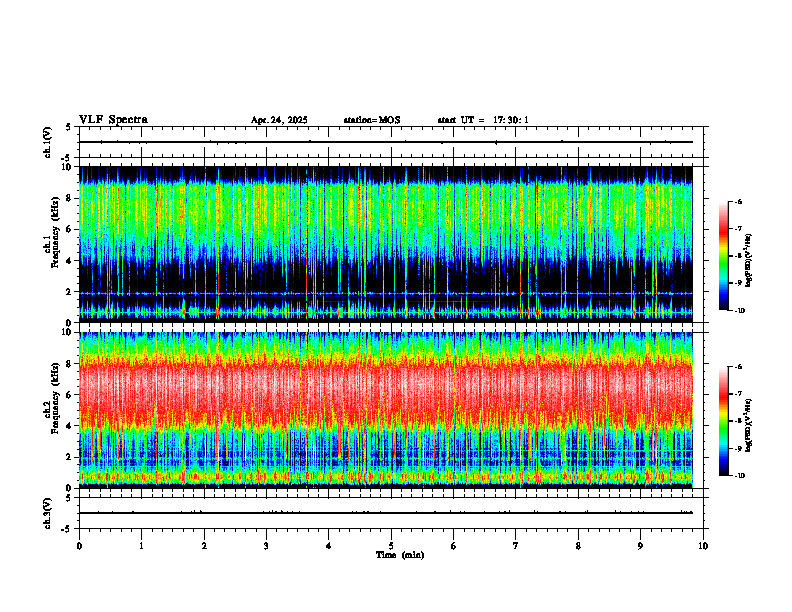The height and width of the screenshot is (612, 792).
Task: Click the log(PSD) label beside ch.2 color bar
Action: pos(749,425)
